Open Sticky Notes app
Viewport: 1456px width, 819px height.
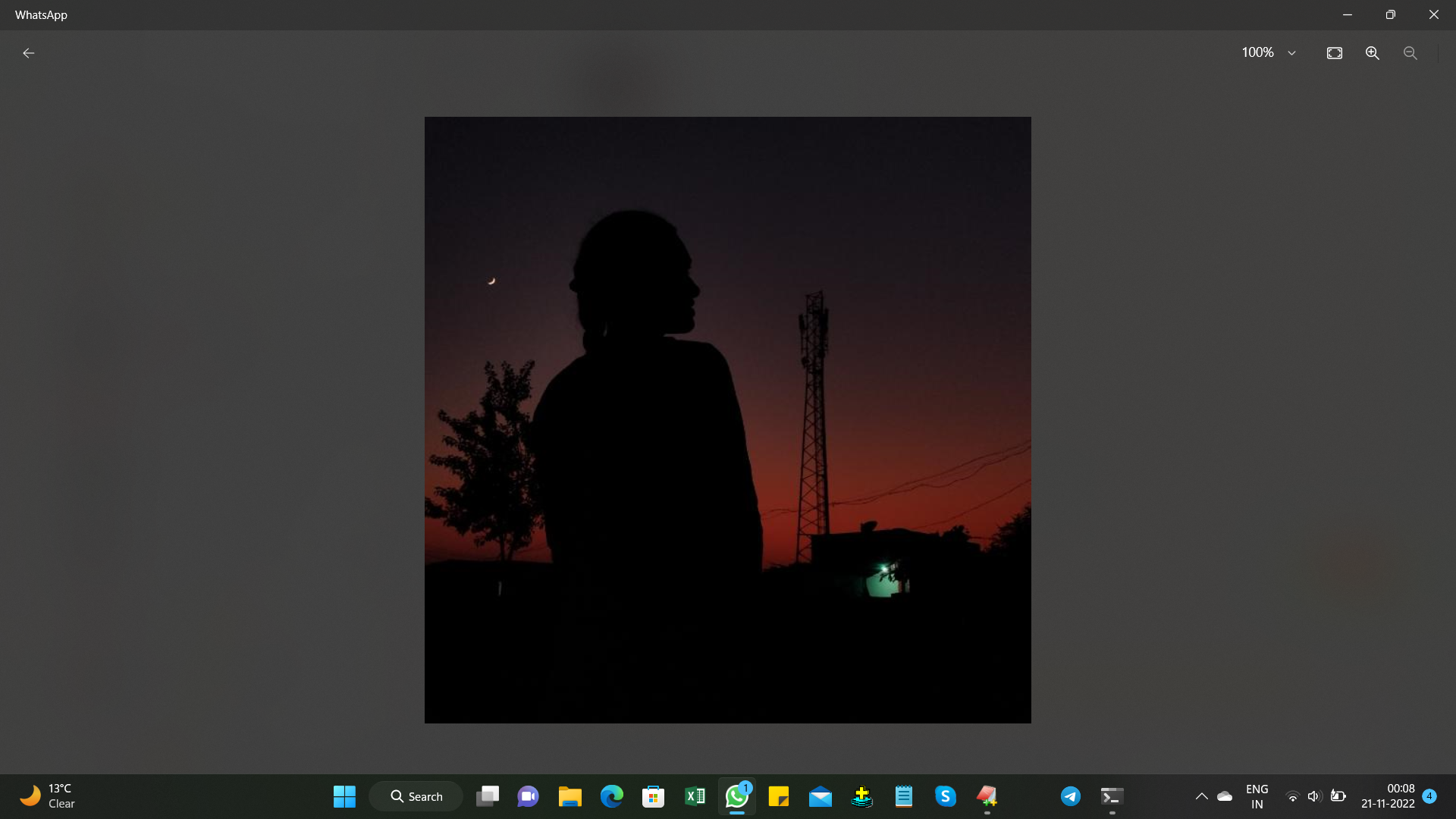(x=779, y=796)
